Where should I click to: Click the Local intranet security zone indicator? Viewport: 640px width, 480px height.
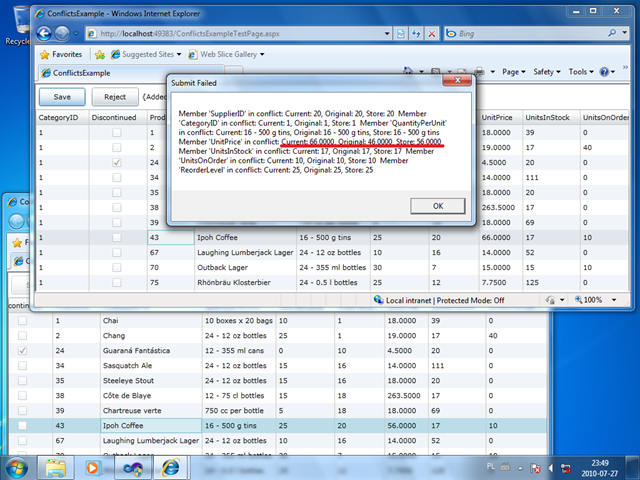[439, 300]
